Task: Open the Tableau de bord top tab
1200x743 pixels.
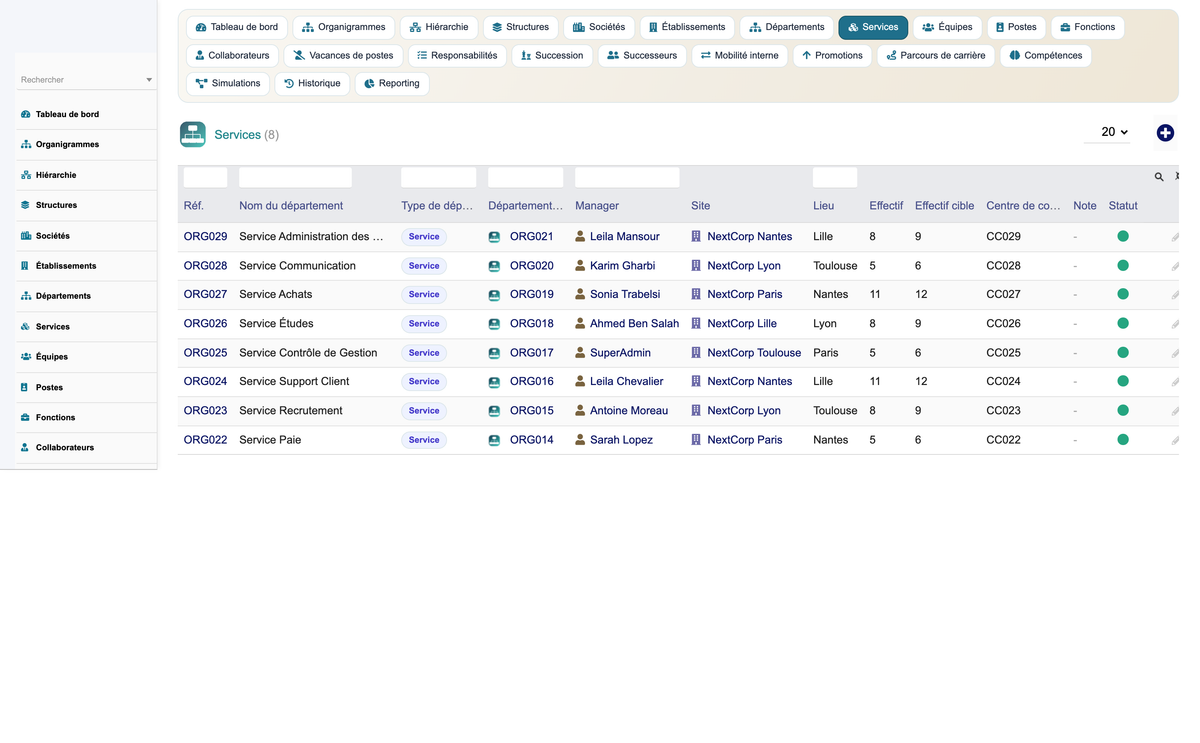Action: pyautogui.click(x=237, y=27)
